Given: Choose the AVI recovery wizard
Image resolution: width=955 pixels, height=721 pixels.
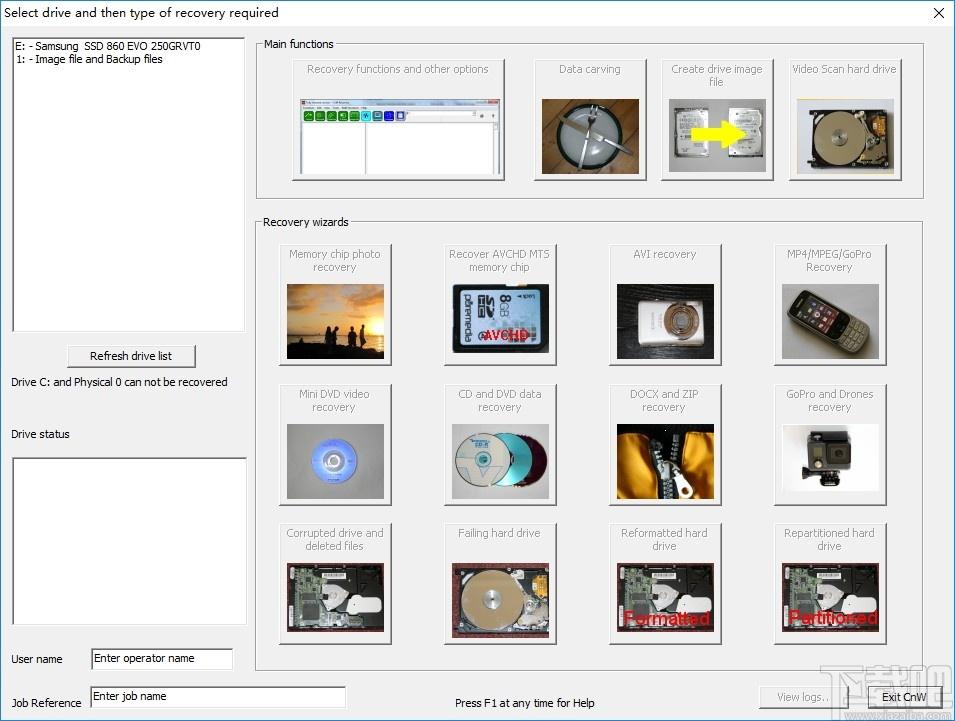Looking at the screenshot, I should pos(665,305).
